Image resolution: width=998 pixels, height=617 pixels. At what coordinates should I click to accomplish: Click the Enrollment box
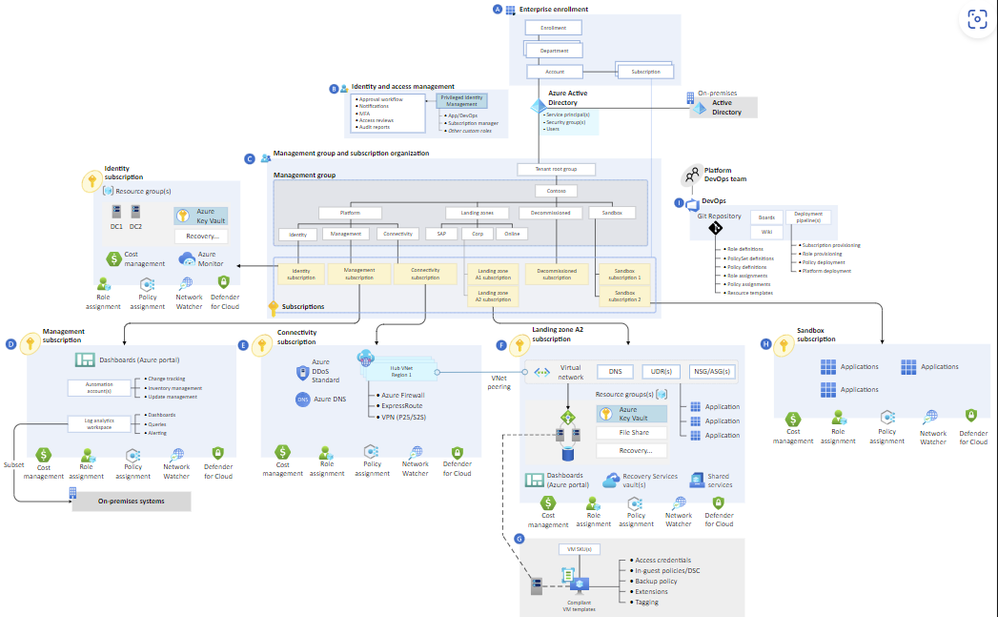[x=553, y=28]
